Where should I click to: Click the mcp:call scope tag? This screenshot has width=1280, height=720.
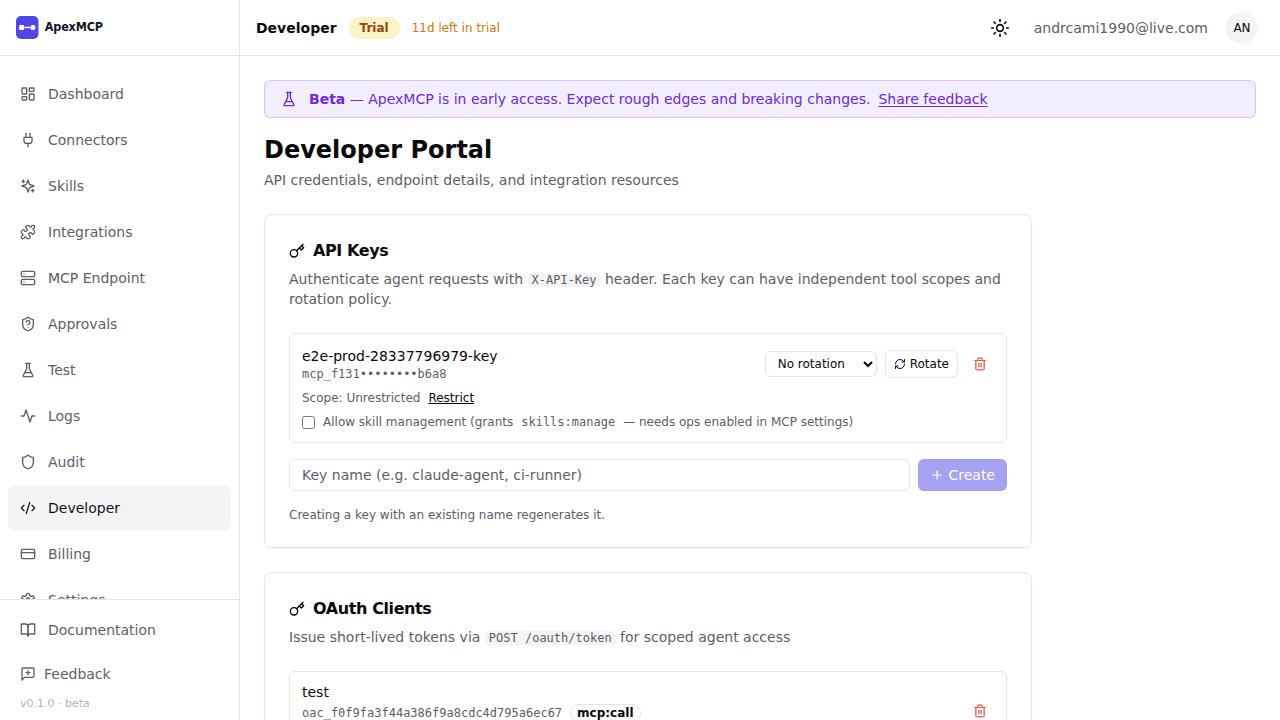tap(606, 713)
